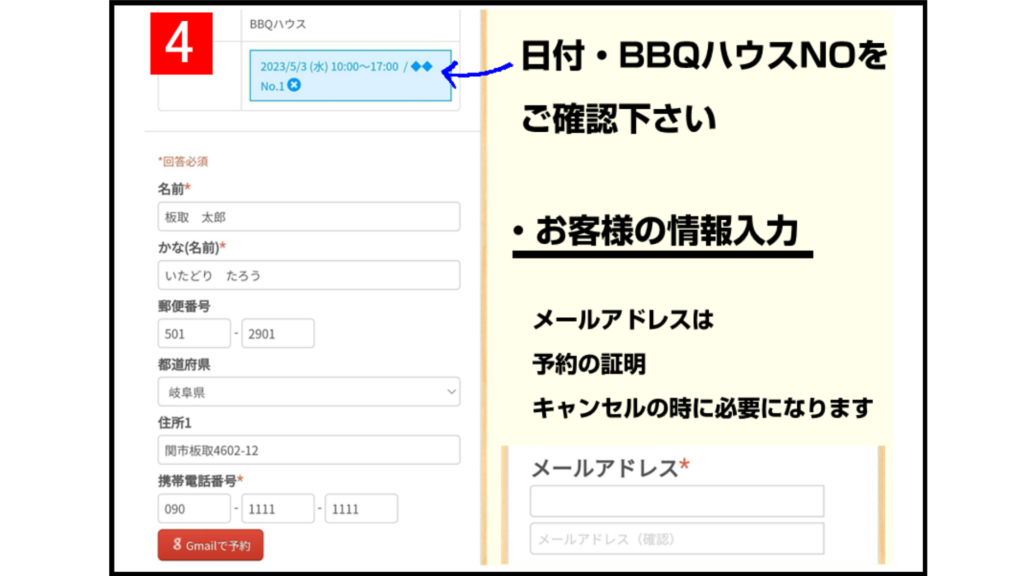Open the 都道府県 prefecture dropdown
This screenshot has height=576, width=1024.
pyautogui.click(x=308, y=392)
